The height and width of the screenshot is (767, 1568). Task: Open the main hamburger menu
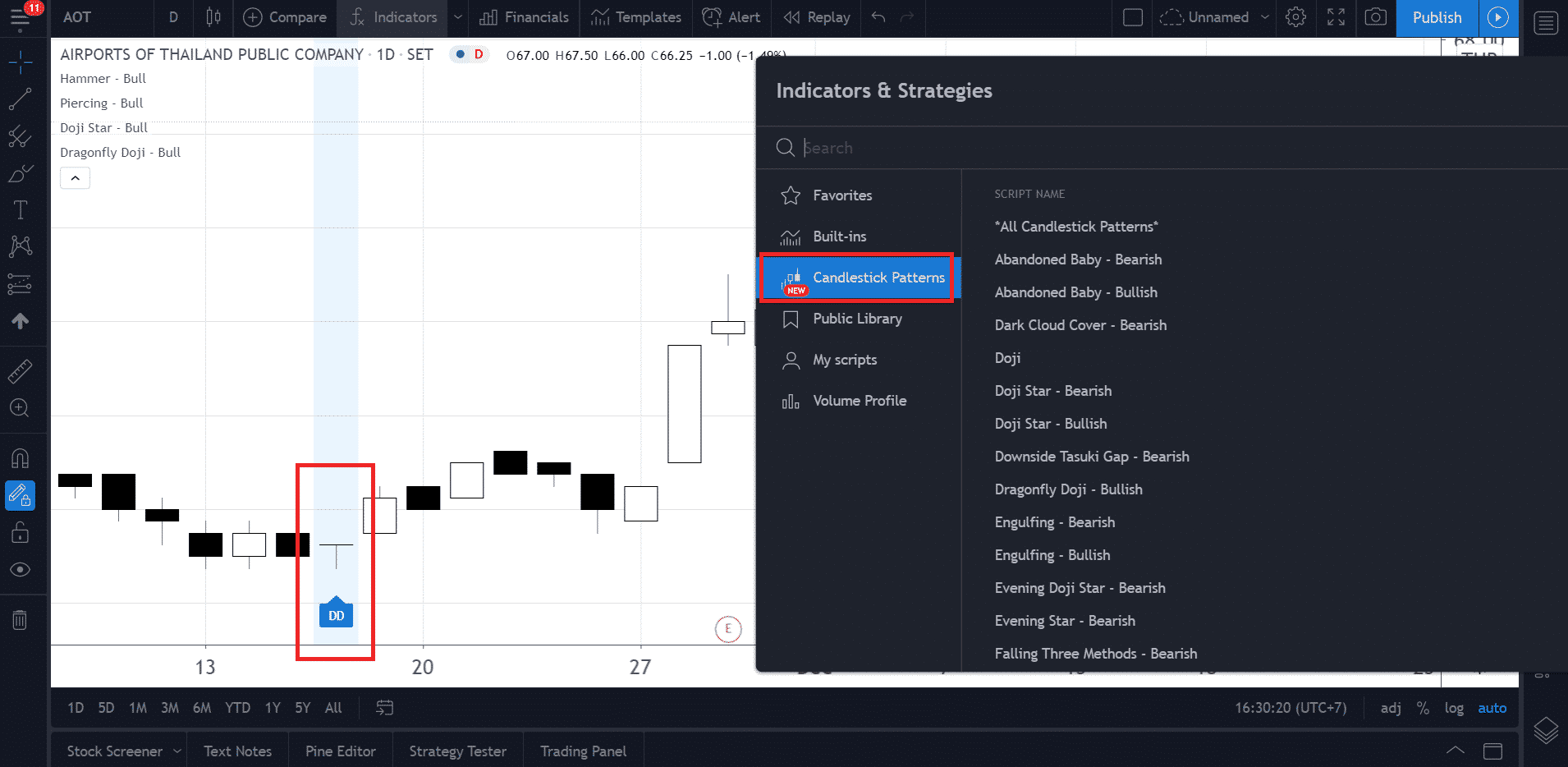pyautogui.click(x=20, y=17)
